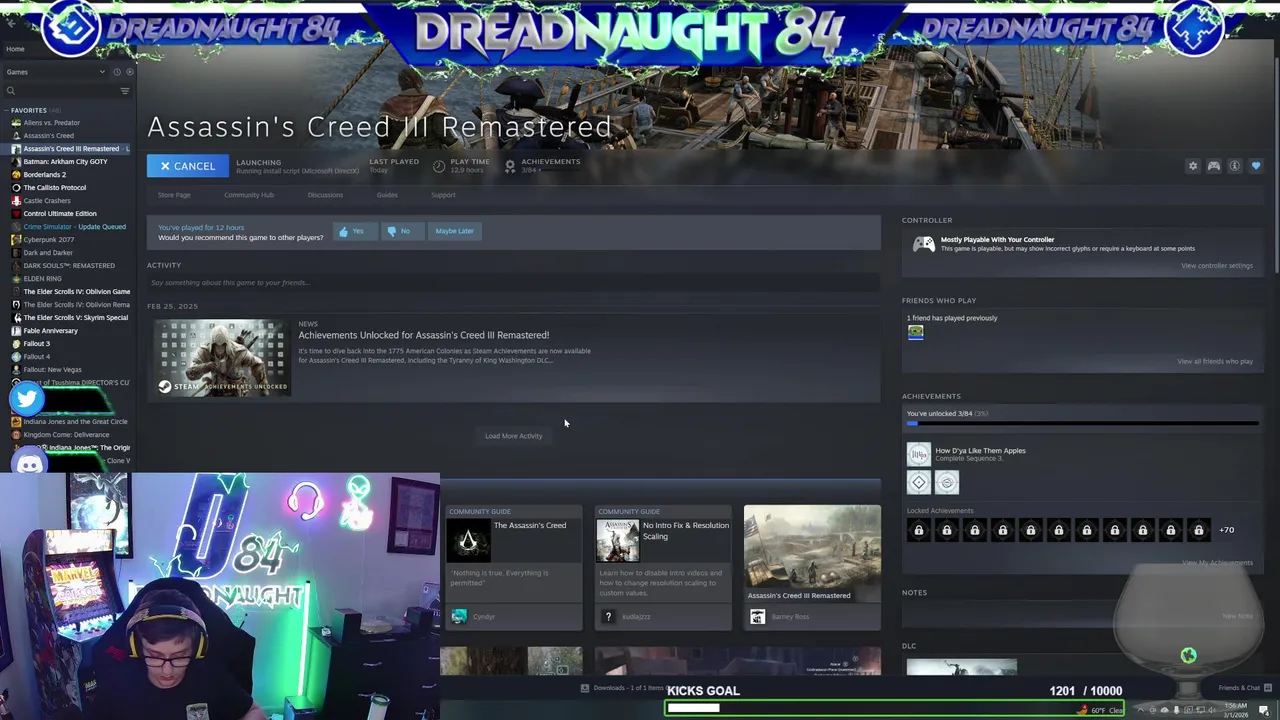Select Control Ultimate Edition
This screenshot has width=1280, height=720.
(60, 214)
